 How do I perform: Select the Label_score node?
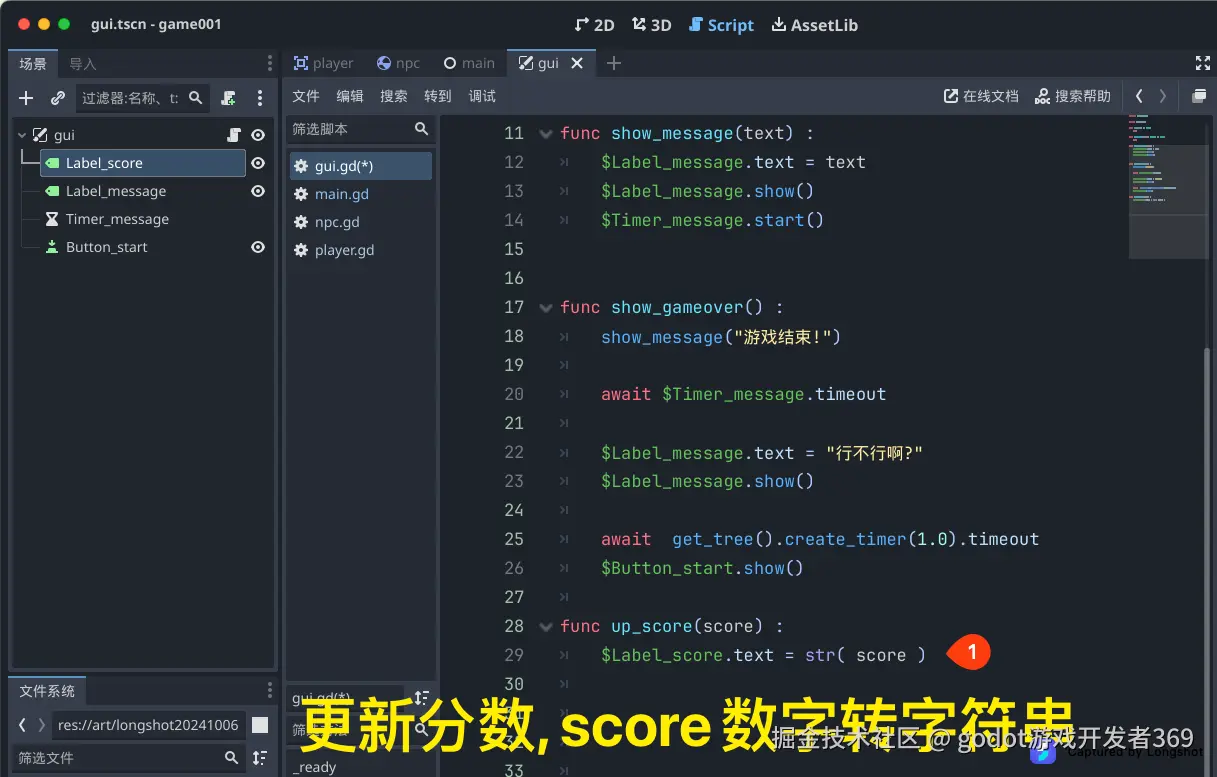tap(143, 163)
